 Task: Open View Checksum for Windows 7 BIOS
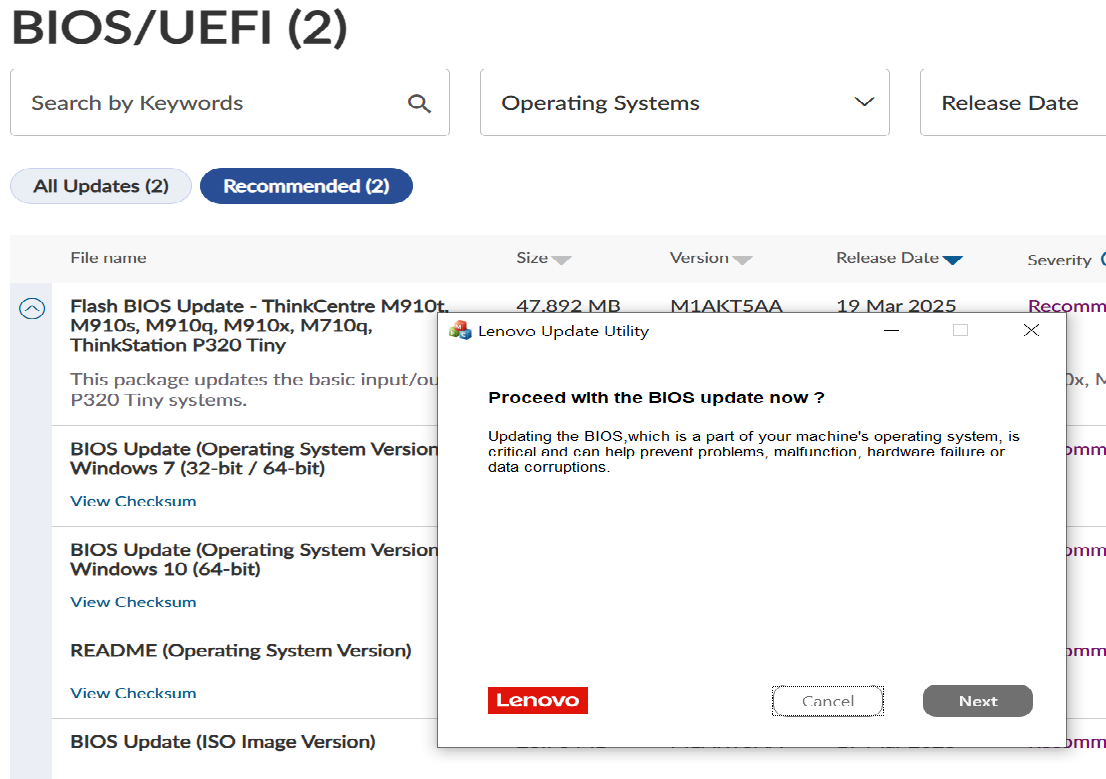133,501
